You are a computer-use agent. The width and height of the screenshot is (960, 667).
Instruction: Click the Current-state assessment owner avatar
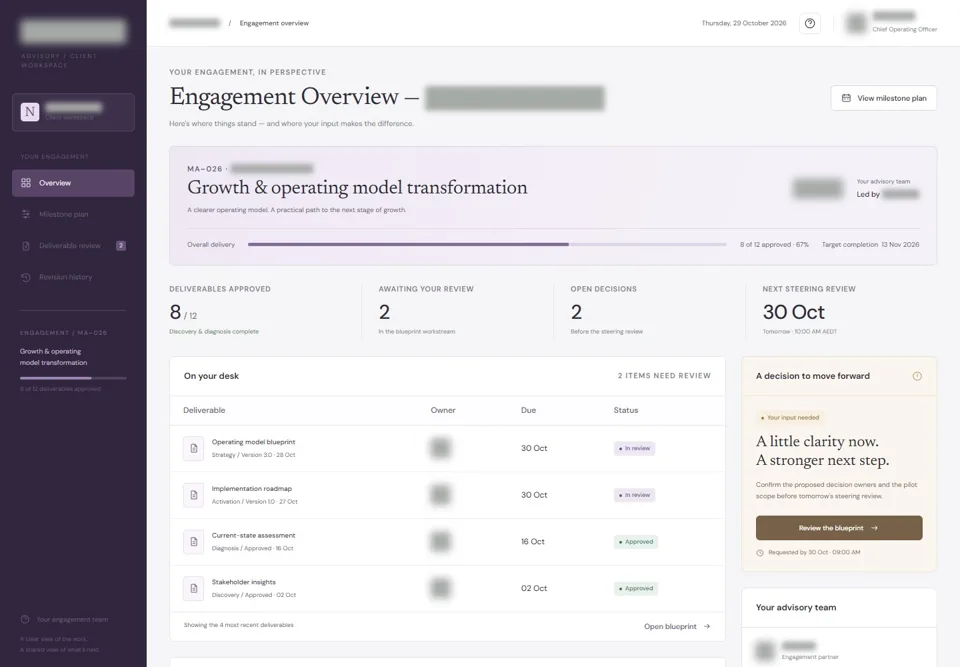(440, 541)
